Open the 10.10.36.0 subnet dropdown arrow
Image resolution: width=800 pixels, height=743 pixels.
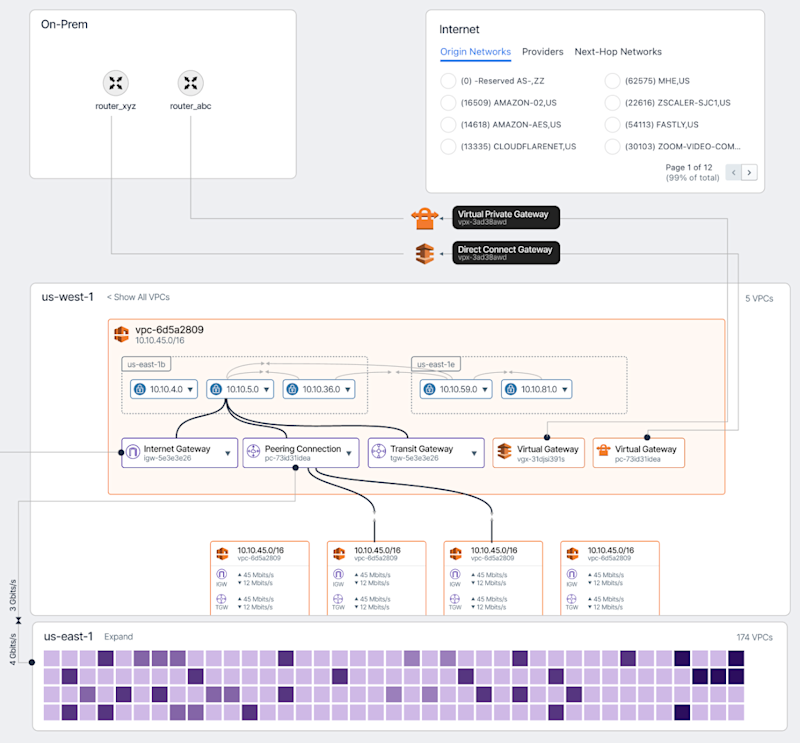coord(347,390)
